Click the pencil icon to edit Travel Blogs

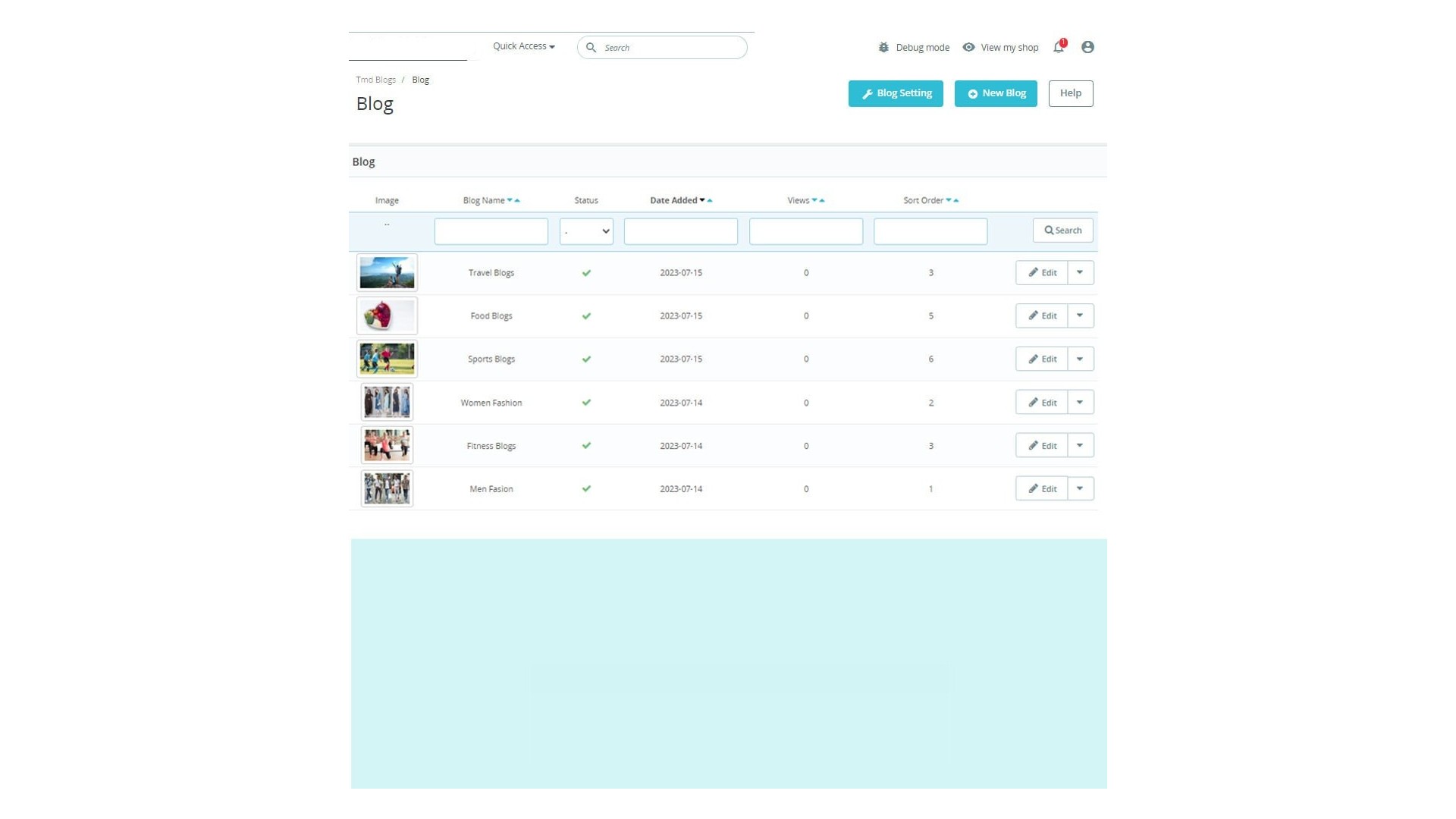click(1034, 272)
